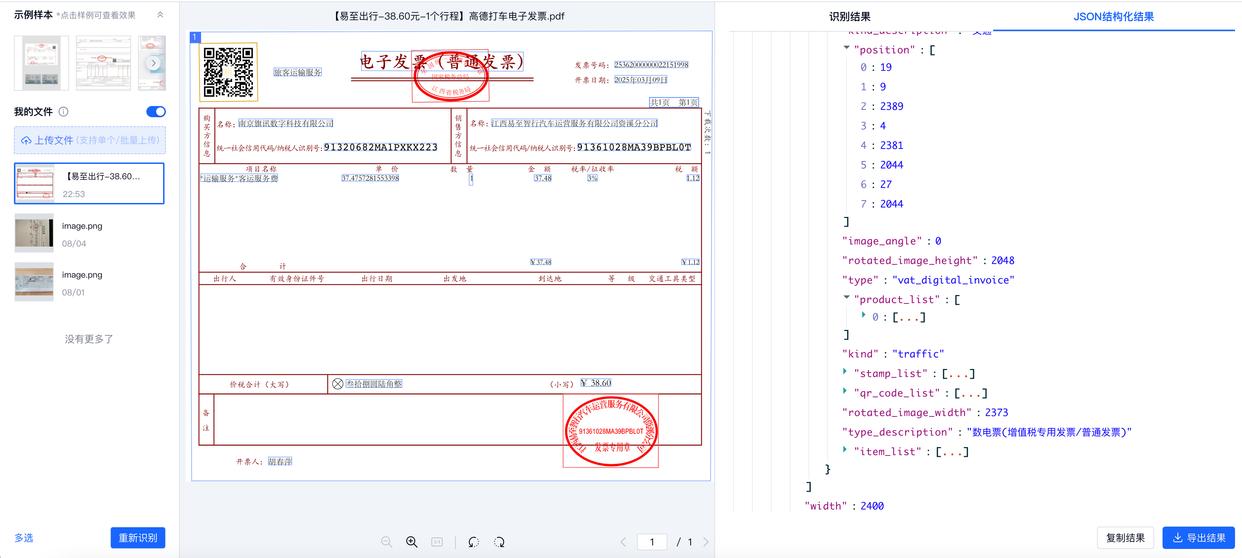
Task: Click unit price 37.4757281553398
Action: 370,178
